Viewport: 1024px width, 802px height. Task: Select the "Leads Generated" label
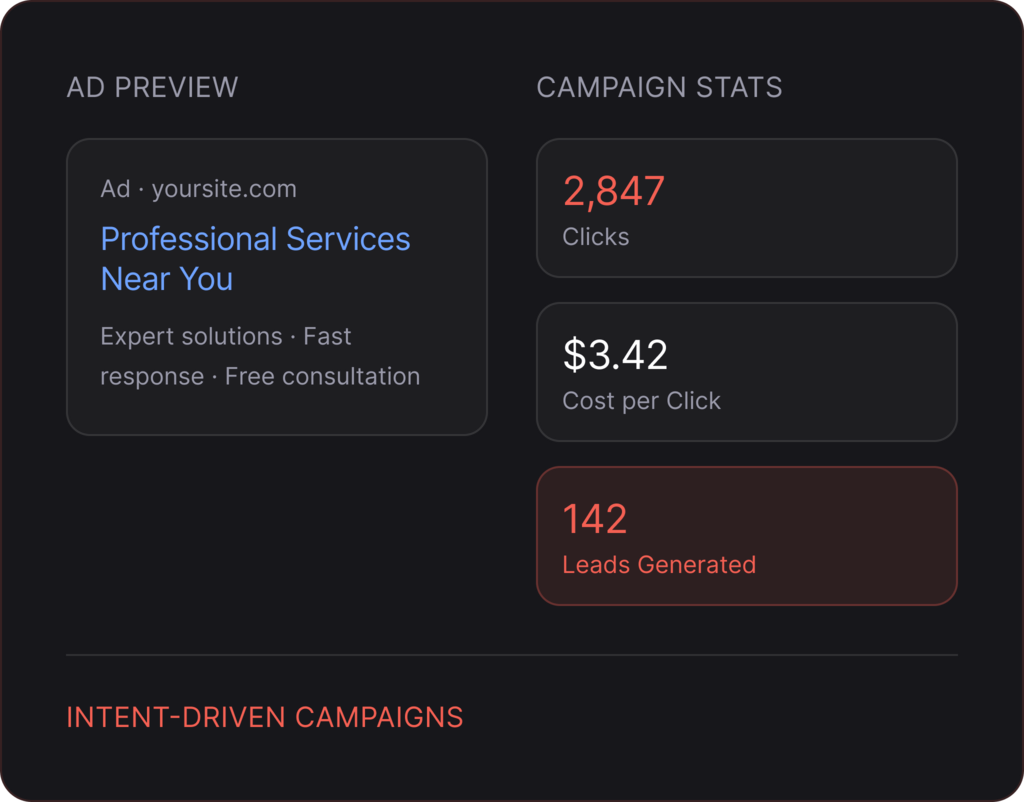point(659,565)
